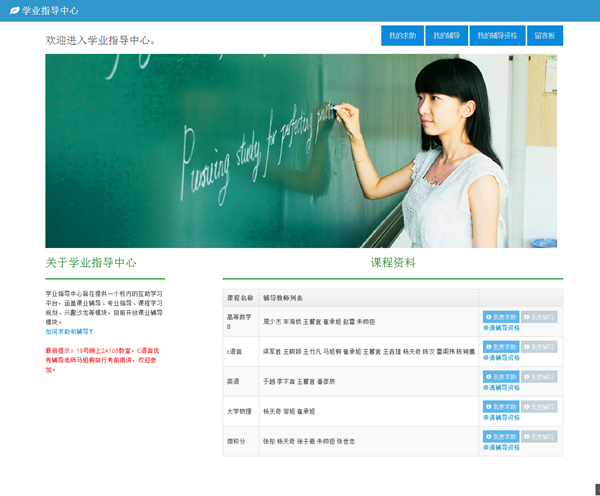This screenshot has width=600, height=496.
Task: Apply for tutoring qualification in C语言
Action: click(501, 358)
